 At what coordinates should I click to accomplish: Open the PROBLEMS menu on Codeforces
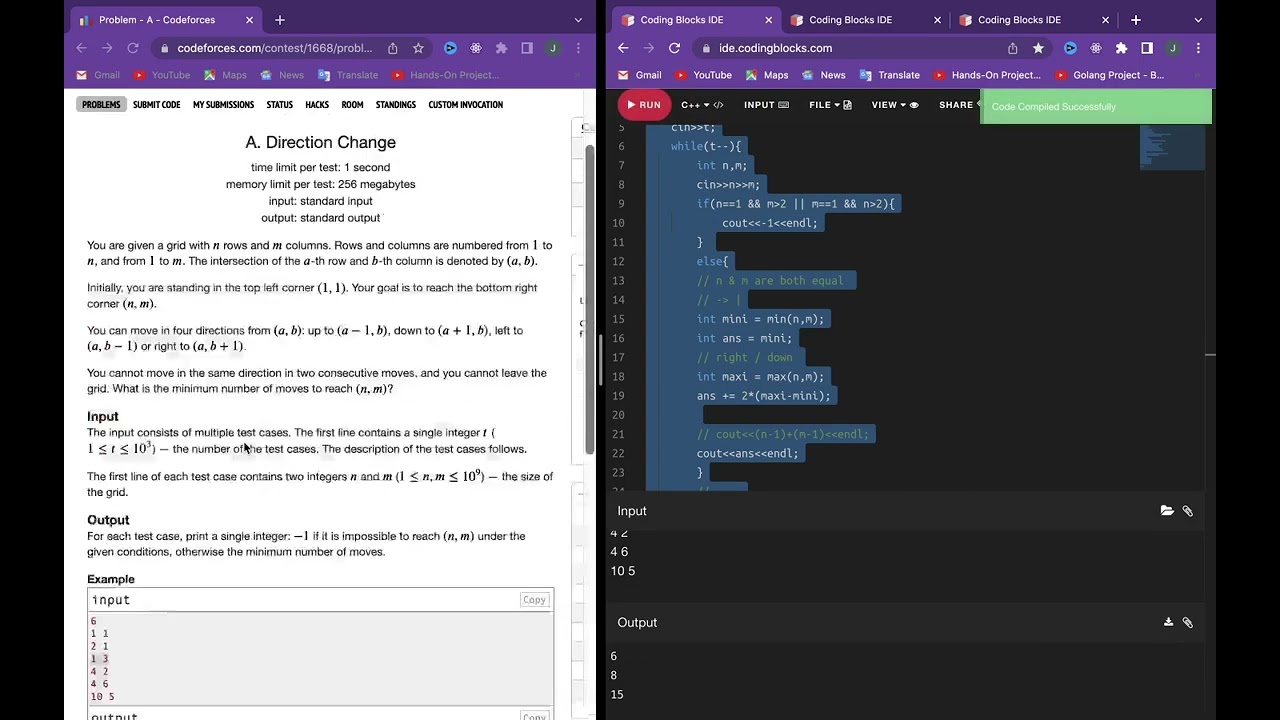click(x=101, y=105)
